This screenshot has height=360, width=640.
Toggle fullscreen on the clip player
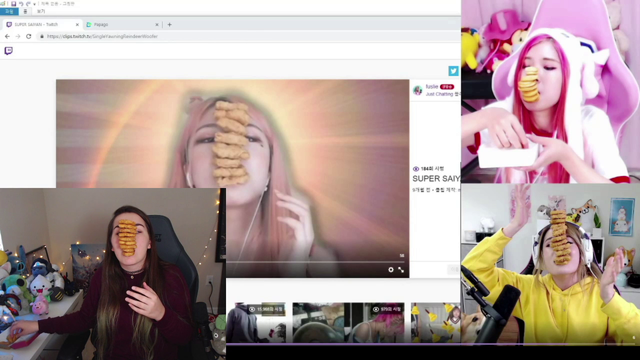coord(401,270)
